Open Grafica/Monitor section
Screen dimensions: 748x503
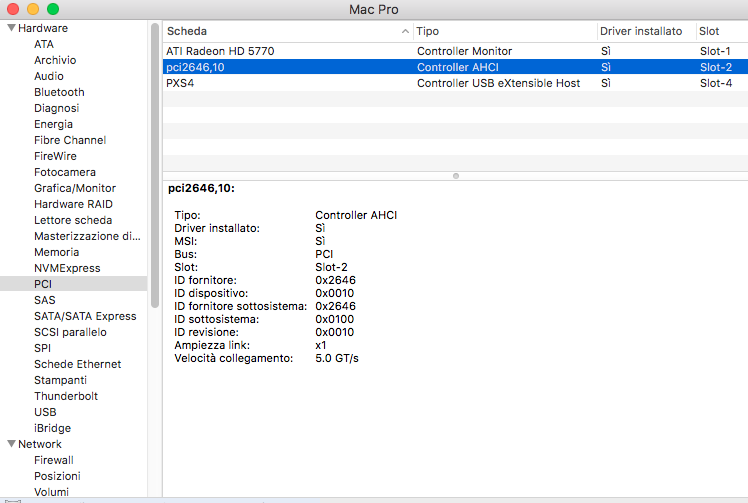[x=75, y=188]
